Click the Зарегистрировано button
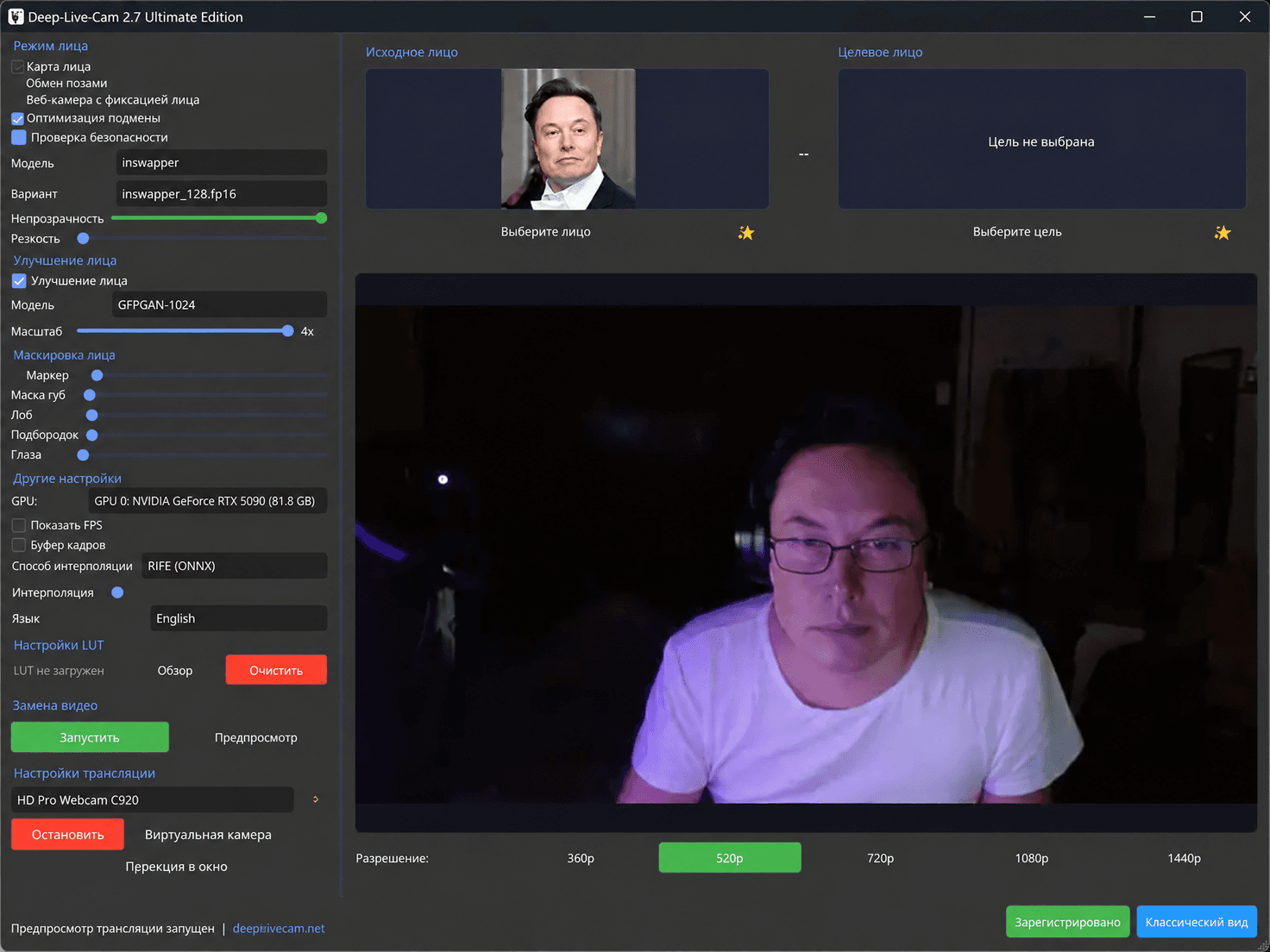1270x952 pixels. tap(1067, 922)
